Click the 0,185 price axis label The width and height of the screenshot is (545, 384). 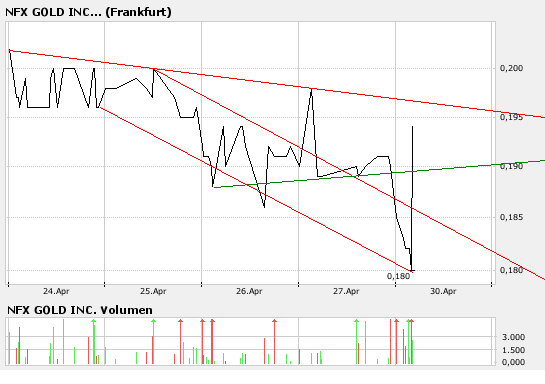coord(511,217)
